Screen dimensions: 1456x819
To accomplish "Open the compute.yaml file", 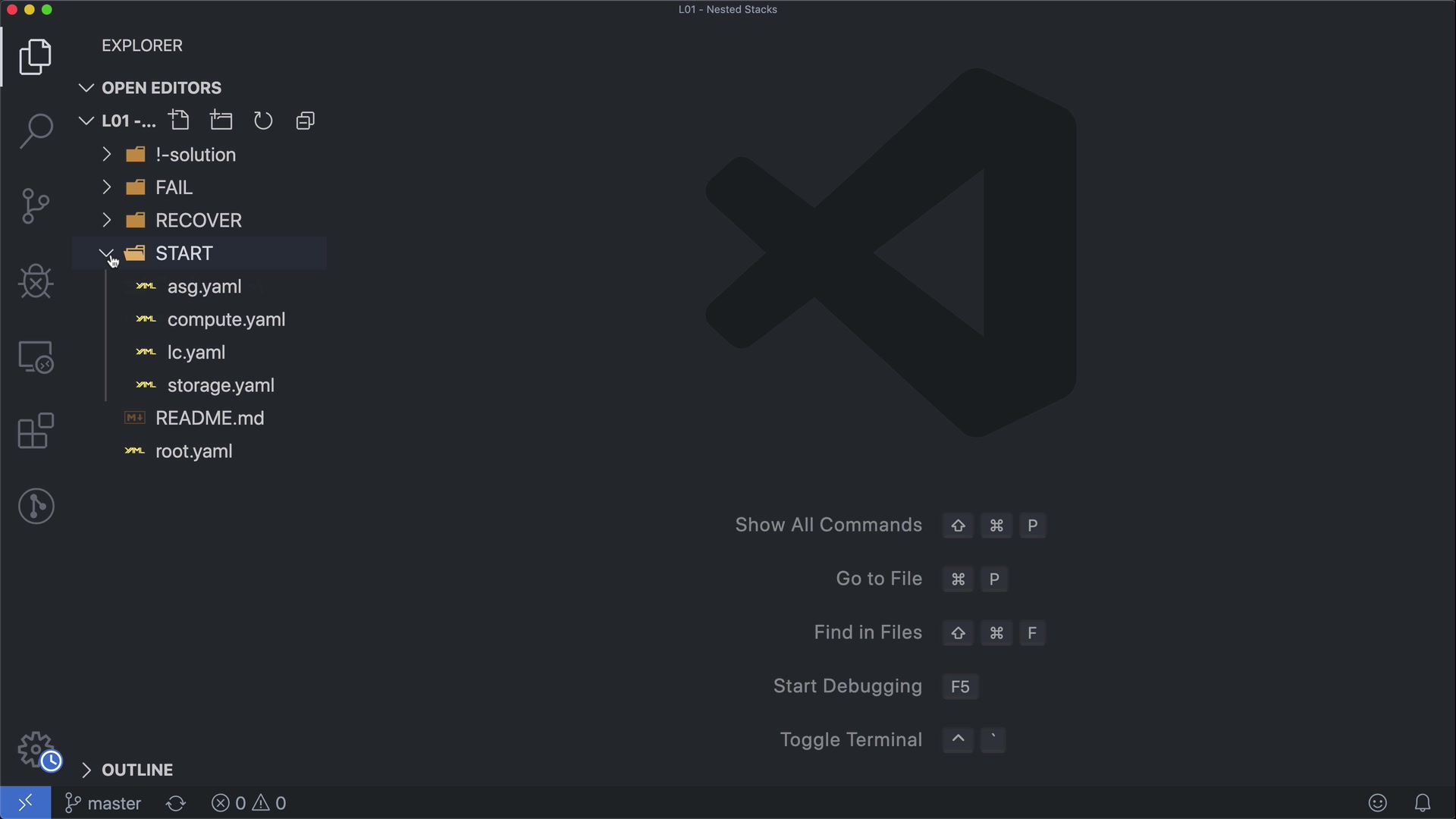I will [x=226, y=319].
